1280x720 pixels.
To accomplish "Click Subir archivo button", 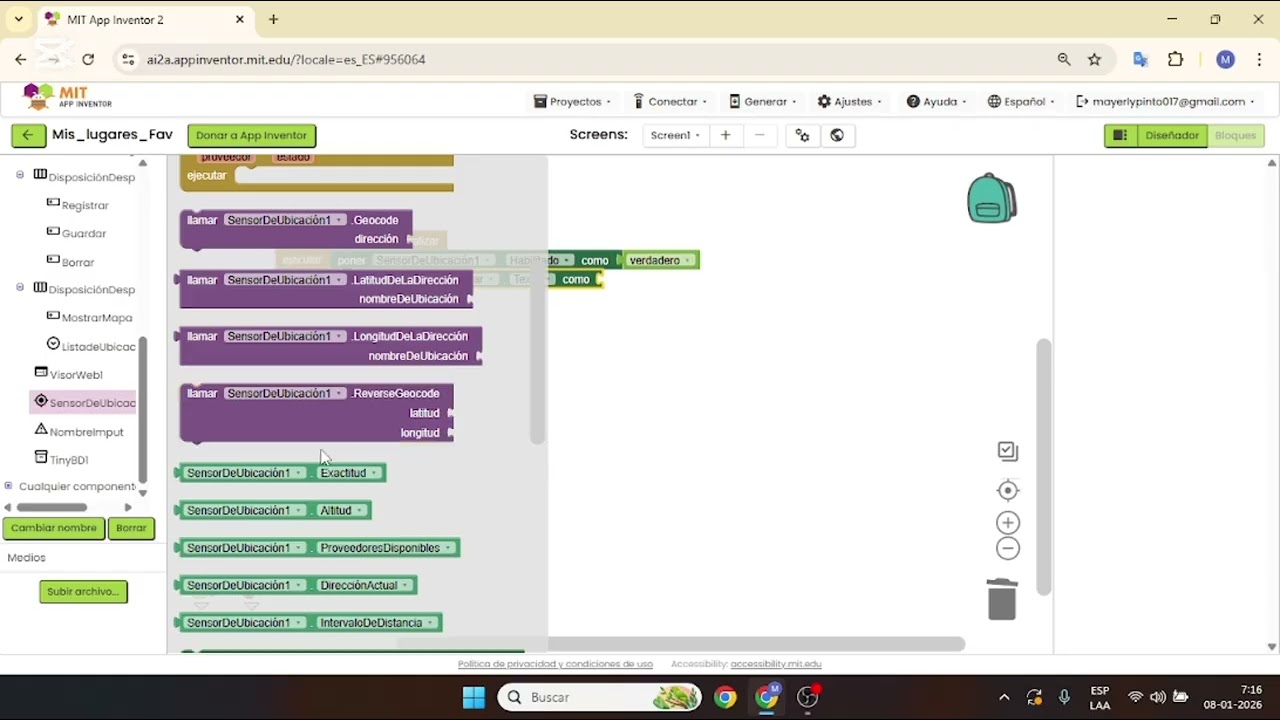I will click(x=83, y=591).
